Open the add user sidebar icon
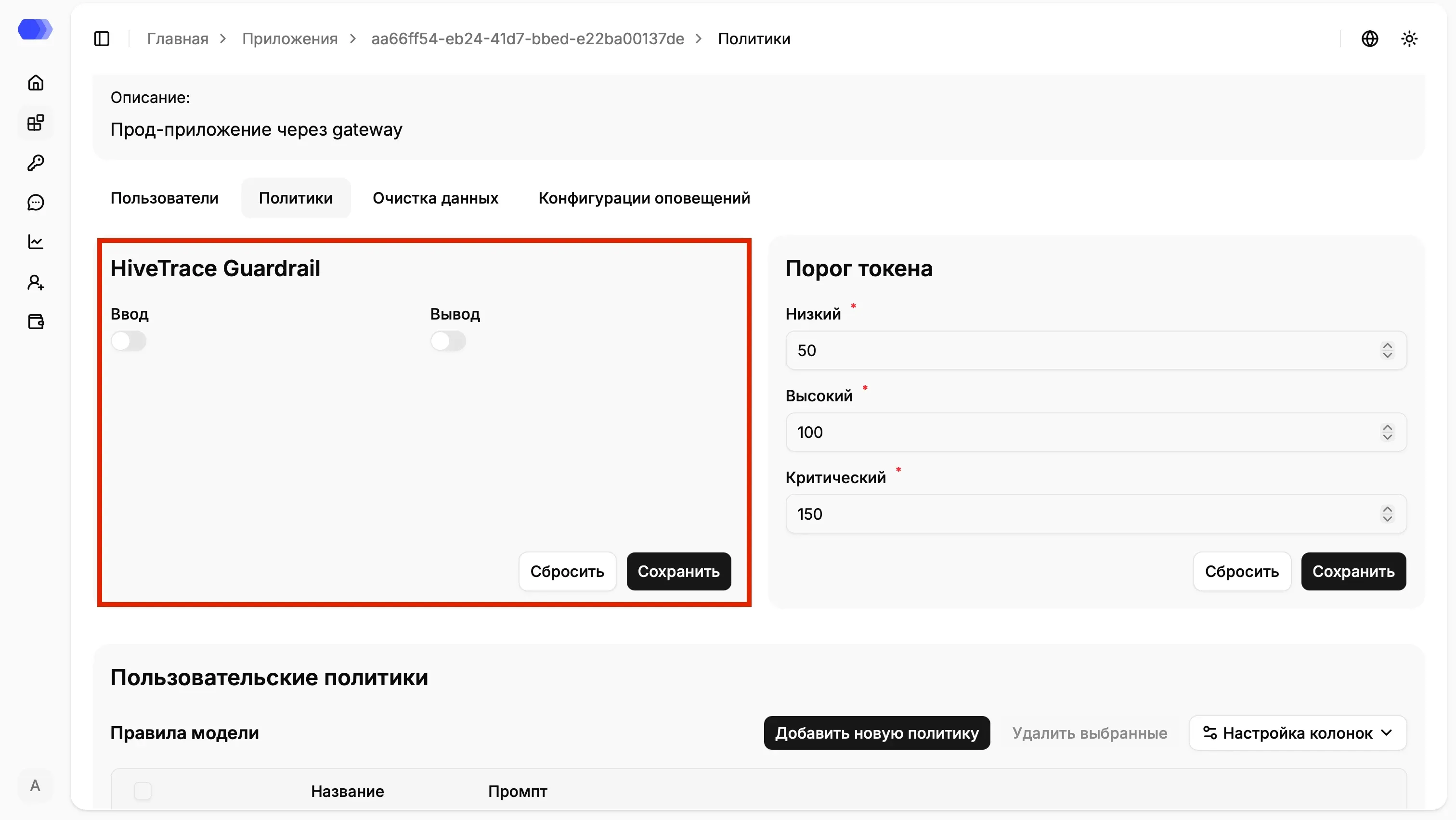 coord(36,282)
